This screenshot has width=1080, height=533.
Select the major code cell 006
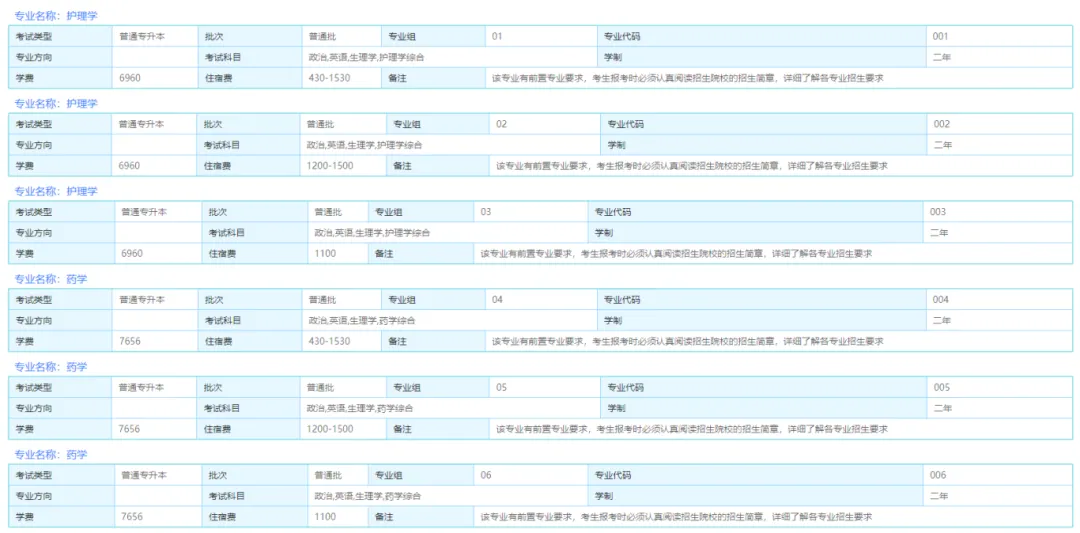[937, 475]
